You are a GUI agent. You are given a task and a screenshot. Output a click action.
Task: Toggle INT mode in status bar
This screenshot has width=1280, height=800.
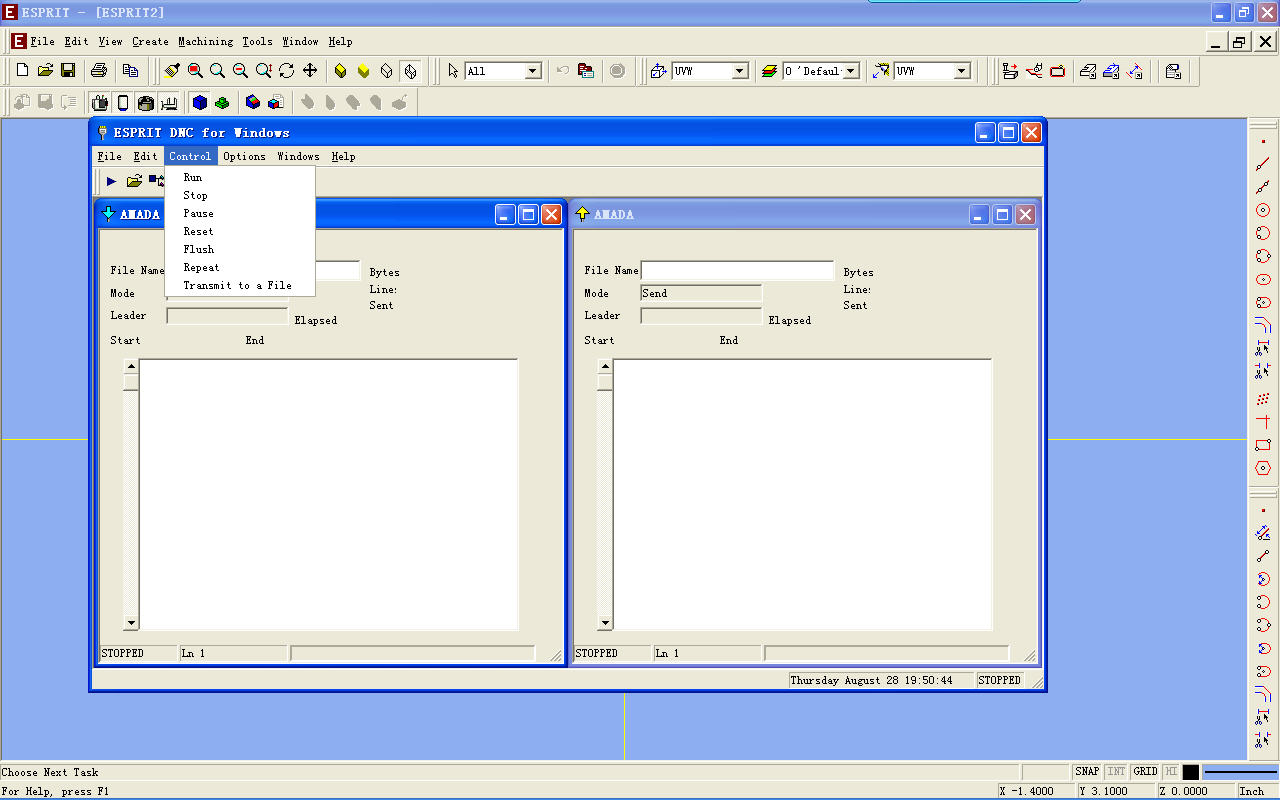1117,772
